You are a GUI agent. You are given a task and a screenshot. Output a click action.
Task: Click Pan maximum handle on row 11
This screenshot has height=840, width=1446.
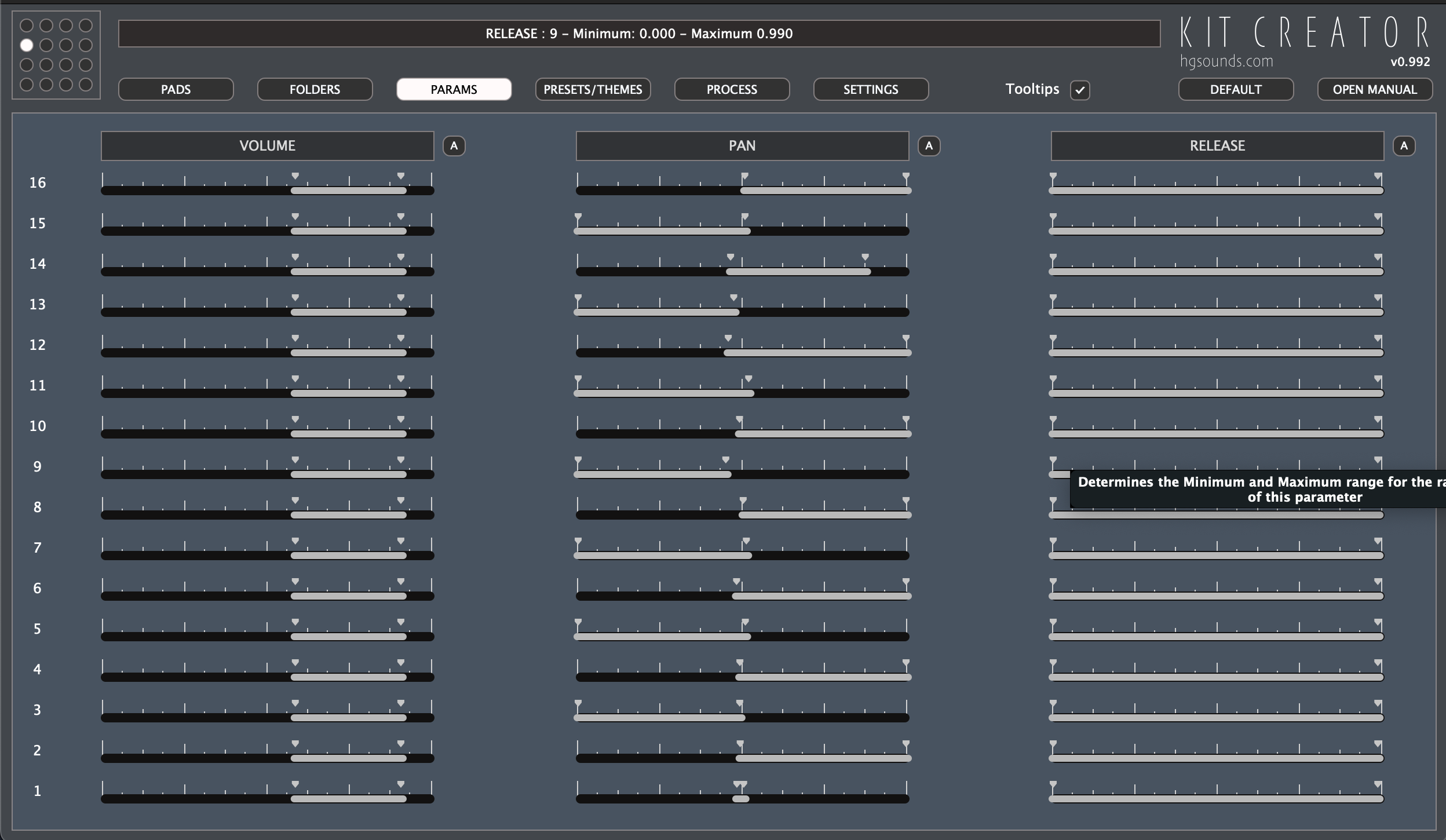coord(748,379)
